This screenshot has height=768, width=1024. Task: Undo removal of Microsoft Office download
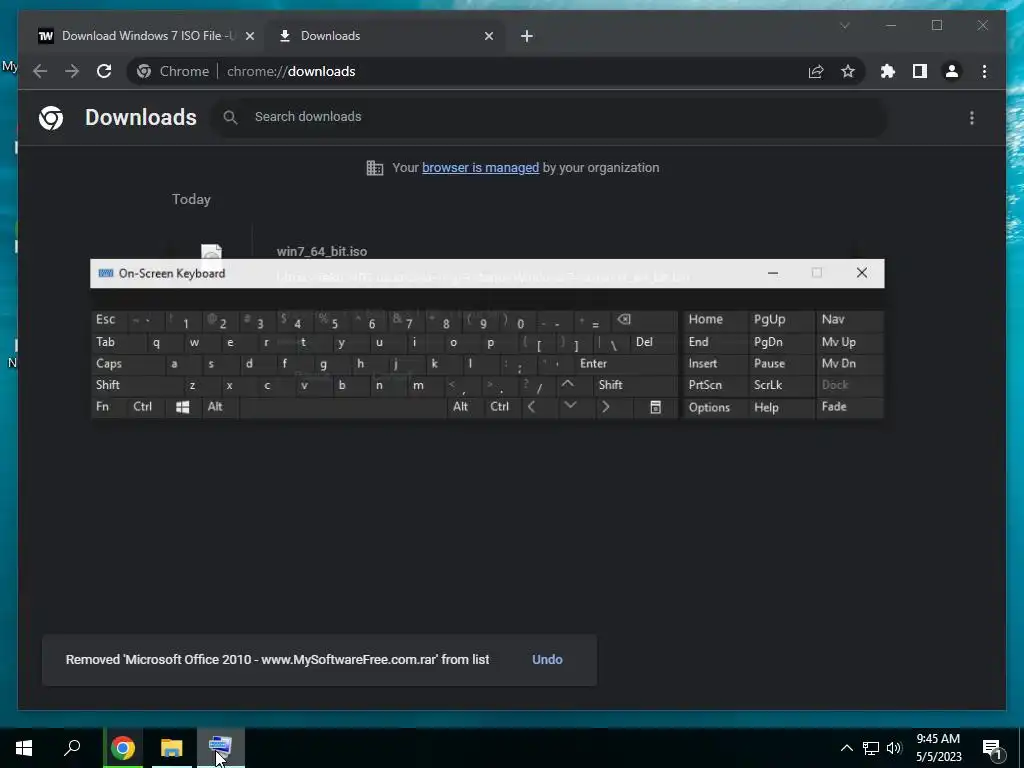[x=547, y=660]
